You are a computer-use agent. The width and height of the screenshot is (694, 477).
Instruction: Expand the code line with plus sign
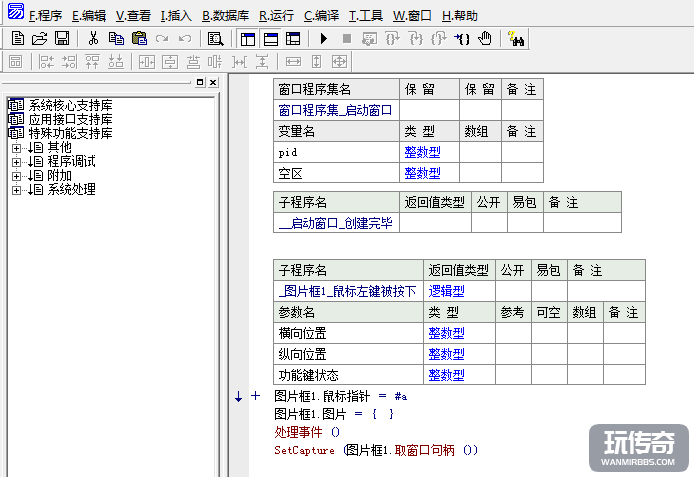(x=255, y=396)
